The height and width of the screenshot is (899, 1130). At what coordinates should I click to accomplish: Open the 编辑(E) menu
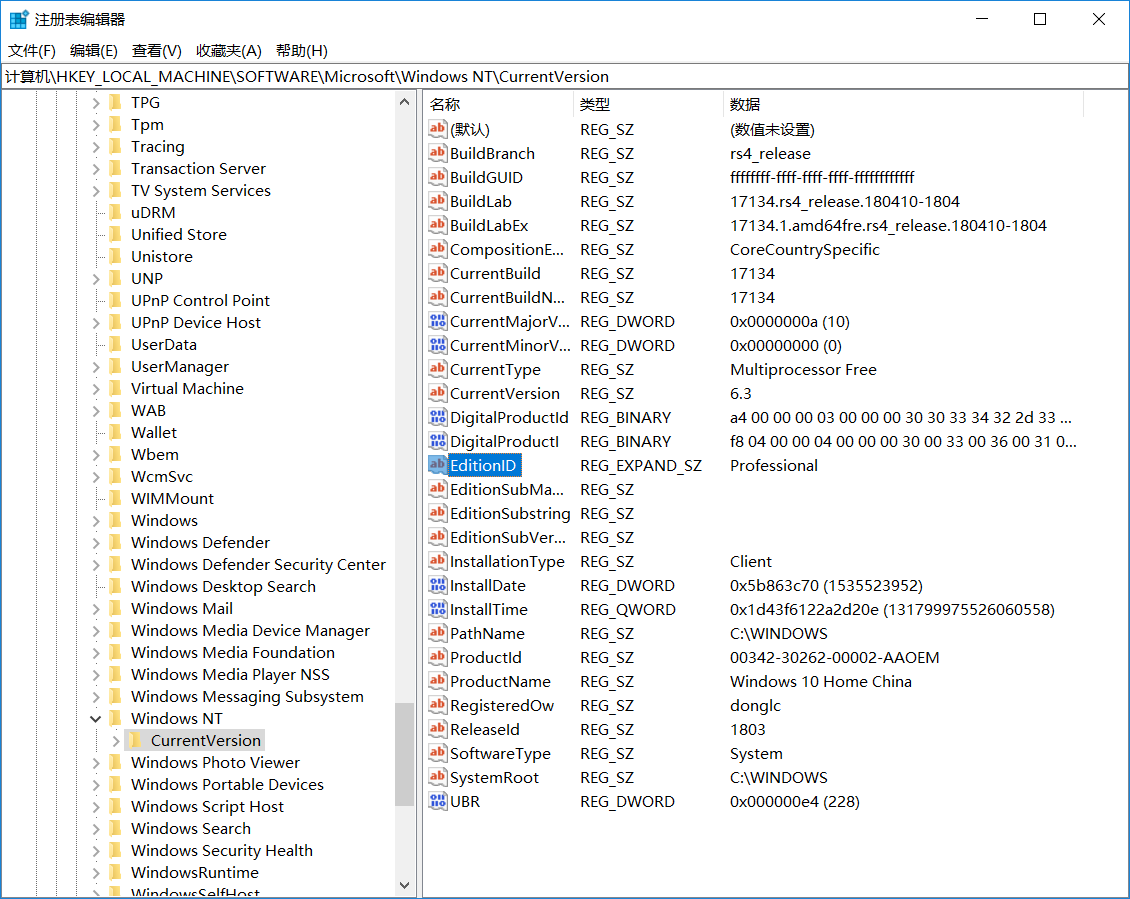pos(94,50)
